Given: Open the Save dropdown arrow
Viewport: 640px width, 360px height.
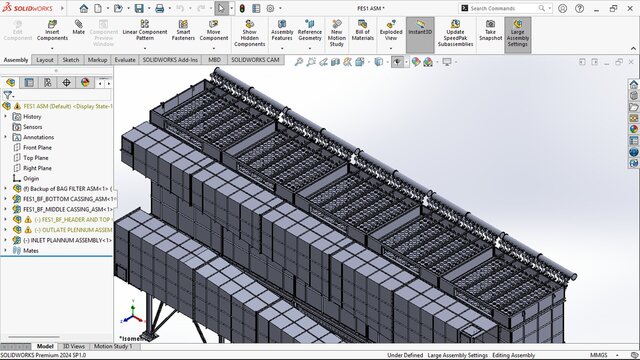Looking at the screenshot, I should click(149, 8).
